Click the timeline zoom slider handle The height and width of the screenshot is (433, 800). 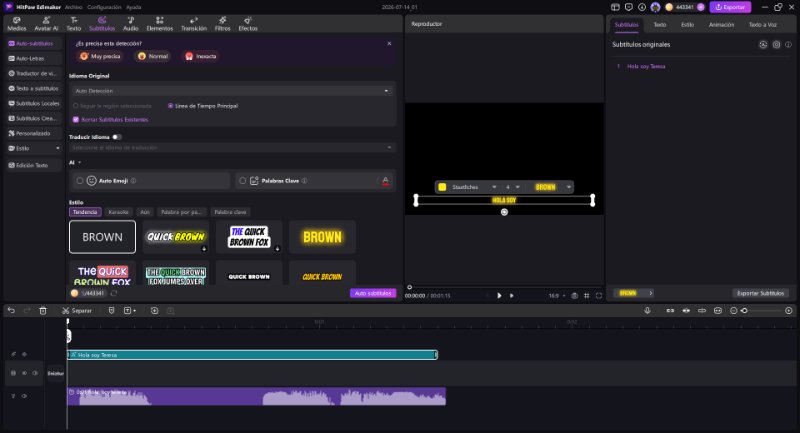coord(744,310)
